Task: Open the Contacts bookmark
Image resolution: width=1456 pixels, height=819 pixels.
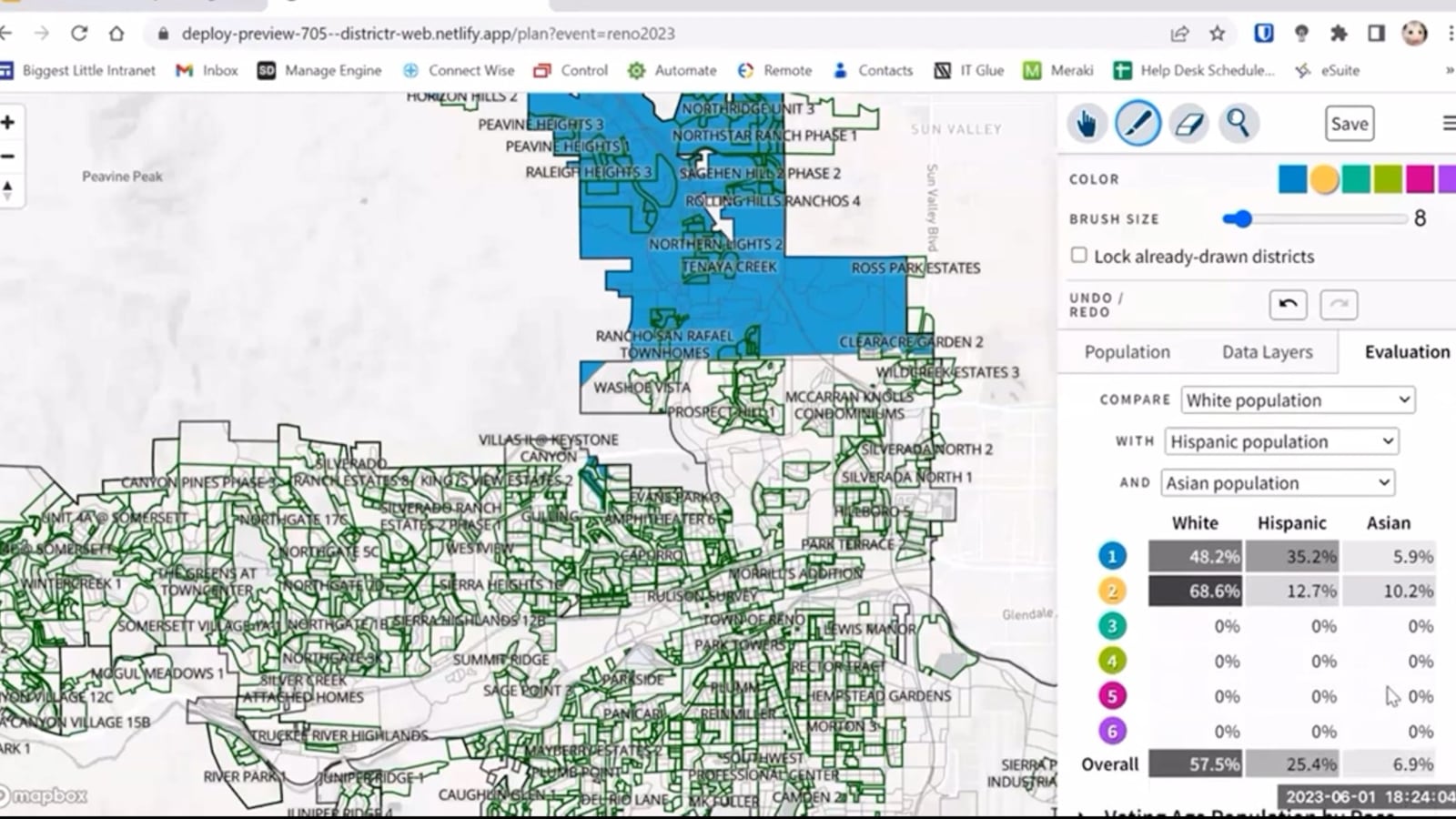Action: click(872, 70)
